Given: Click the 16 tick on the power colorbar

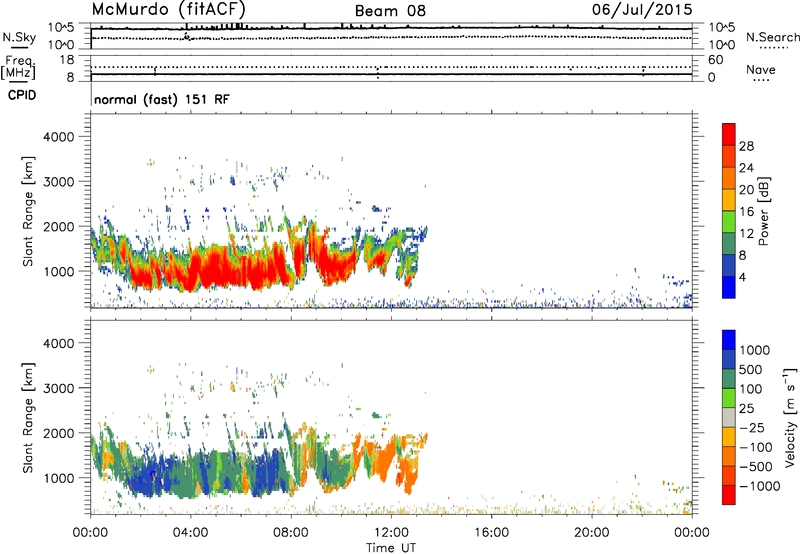Looking at the screenshot, I should tap(746, 212).
